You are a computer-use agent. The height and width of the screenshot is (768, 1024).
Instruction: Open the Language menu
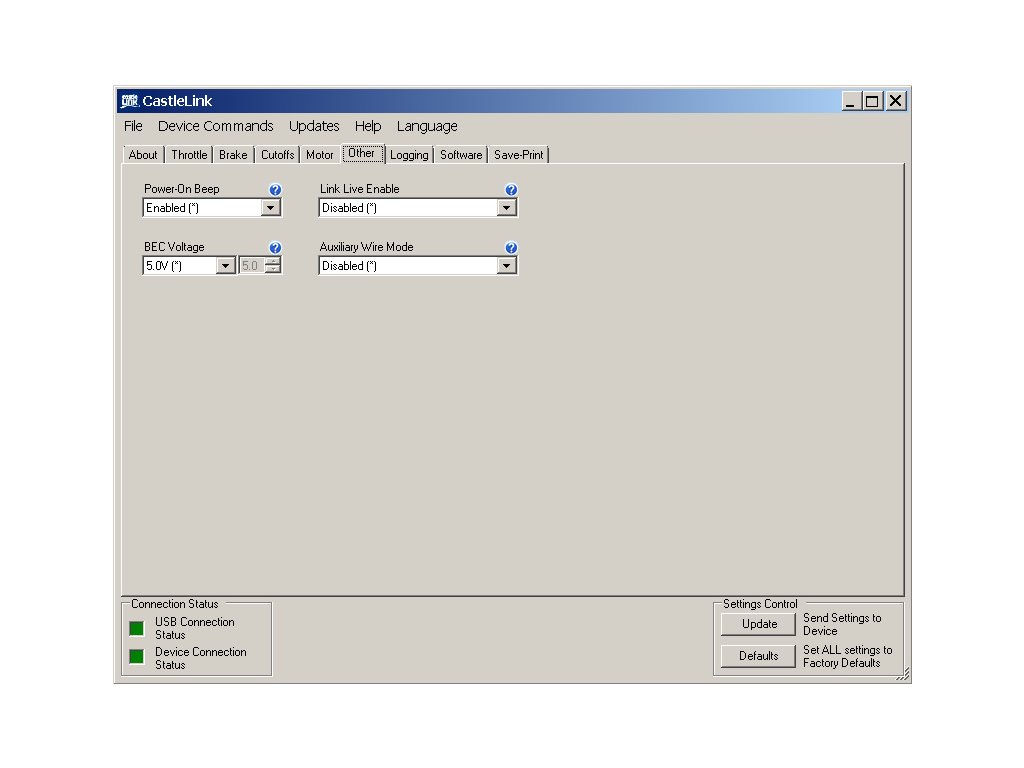(x=427, y=126)
